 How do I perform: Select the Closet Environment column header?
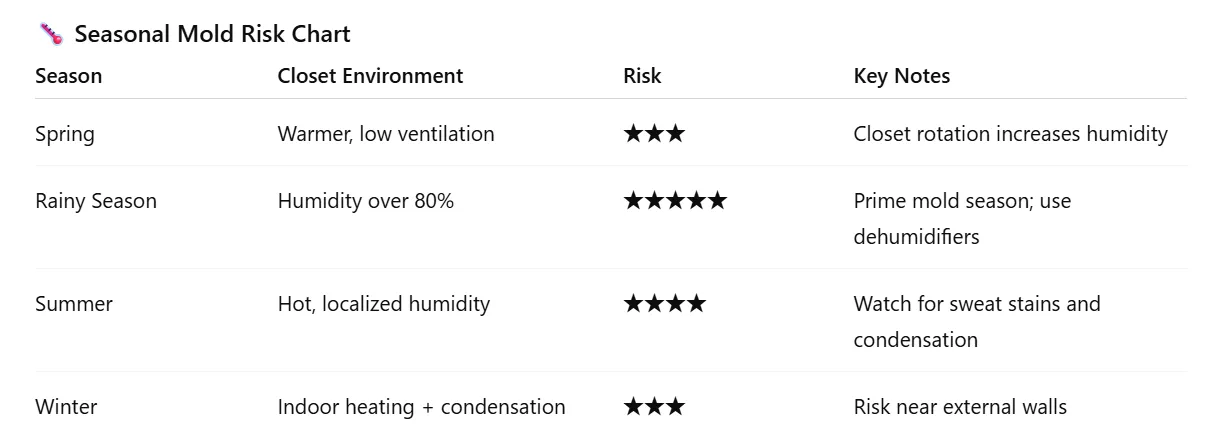click(370, 76)
